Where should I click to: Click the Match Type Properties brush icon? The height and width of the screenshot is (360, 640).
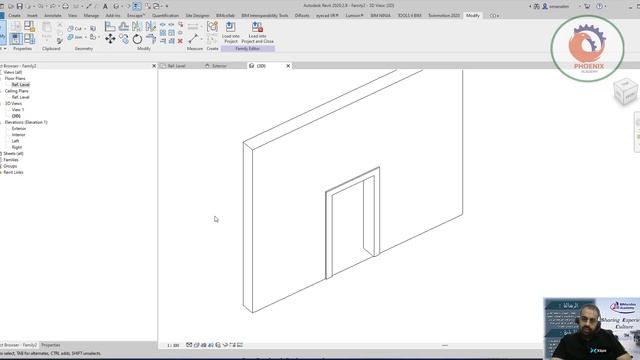pyautogui.click(x=60, y=41)
